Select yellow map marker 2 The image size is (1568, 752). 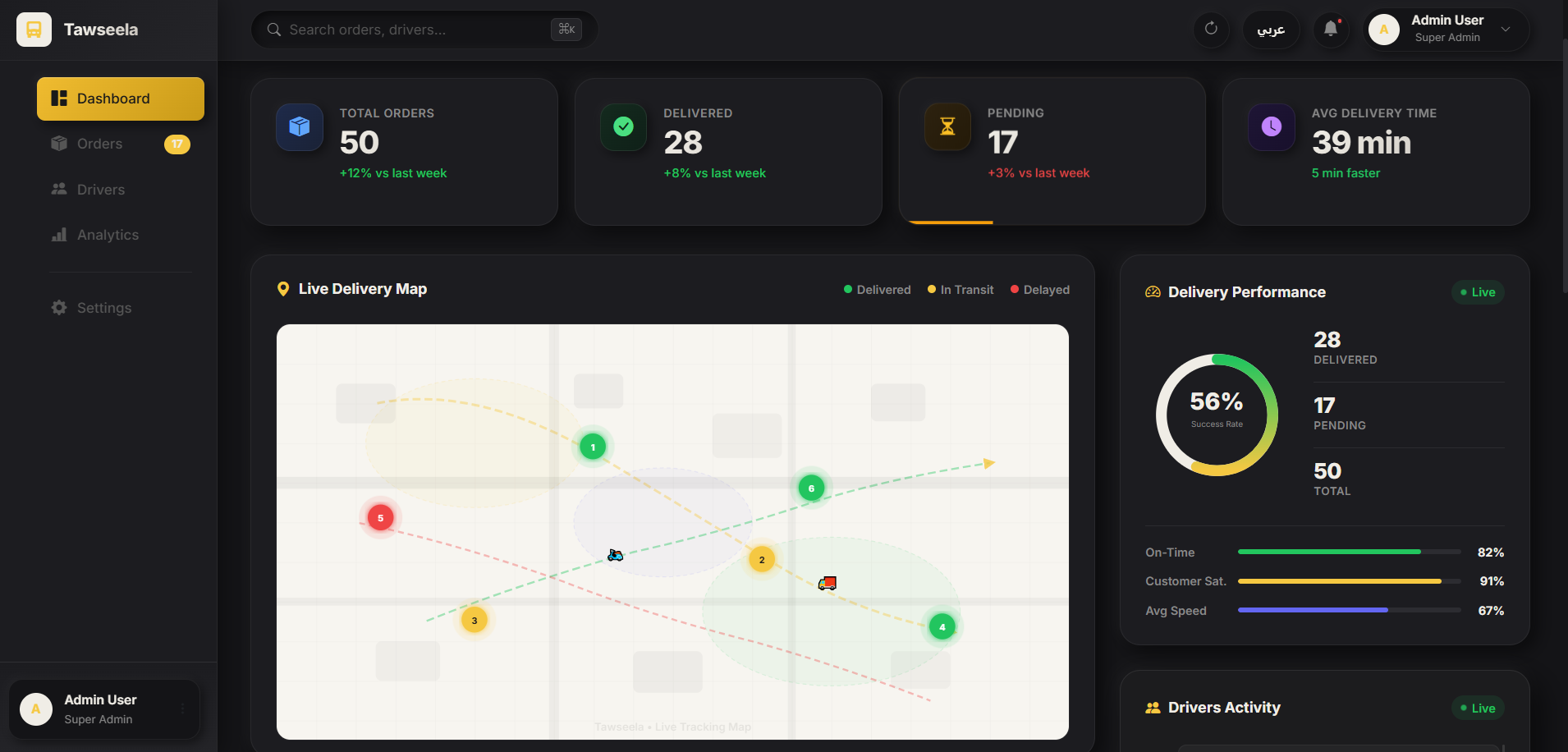(x=762, y=560)
